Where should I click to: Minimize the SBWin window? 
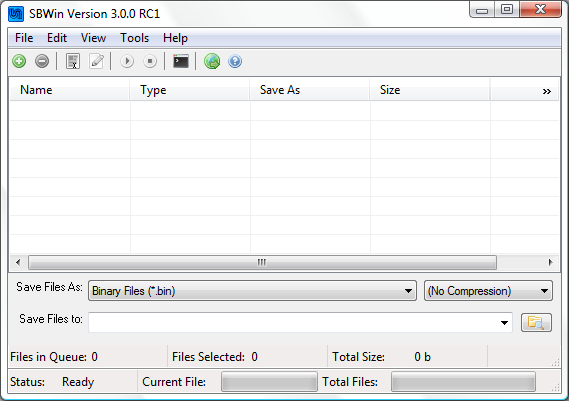pyautogui.click(x=482, y=10)
